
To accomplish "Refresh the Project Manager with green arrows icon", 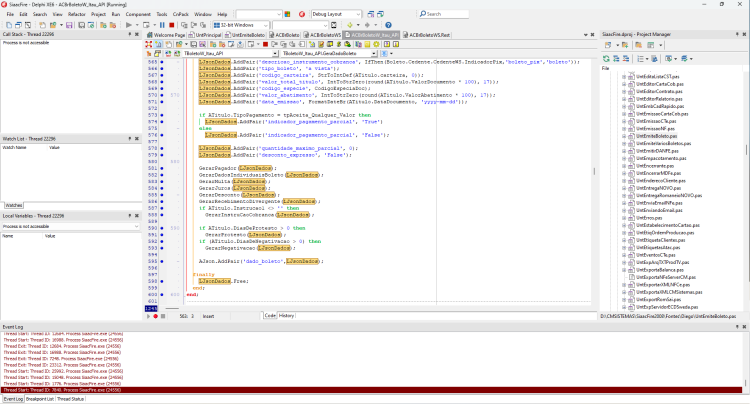I will [607, 58].
